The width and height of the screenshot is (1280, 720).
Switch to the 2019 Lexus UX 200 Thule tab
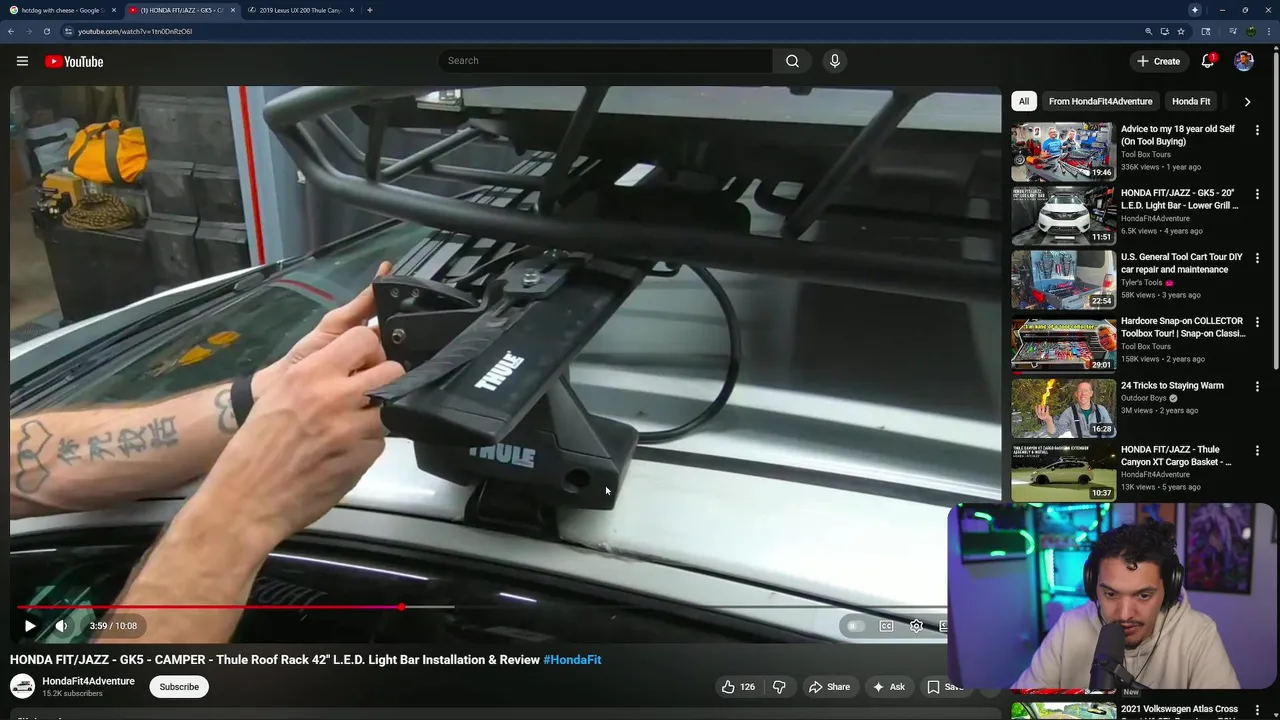pyautogui.click(x=300, y=10)
